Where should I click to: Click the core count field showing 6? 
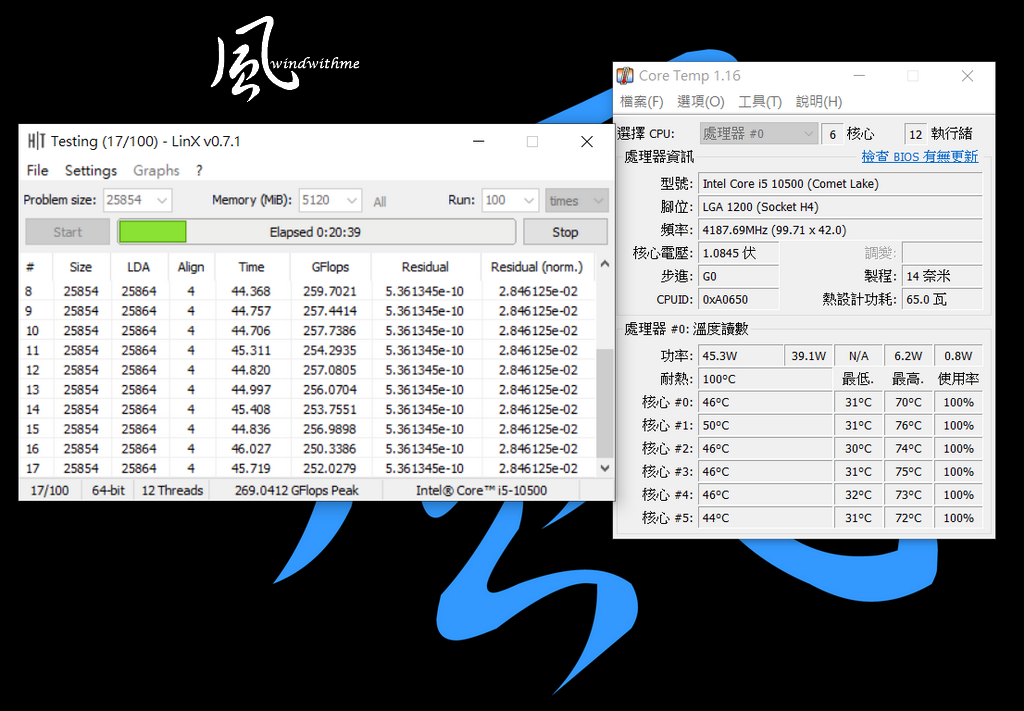coord(832,134)
